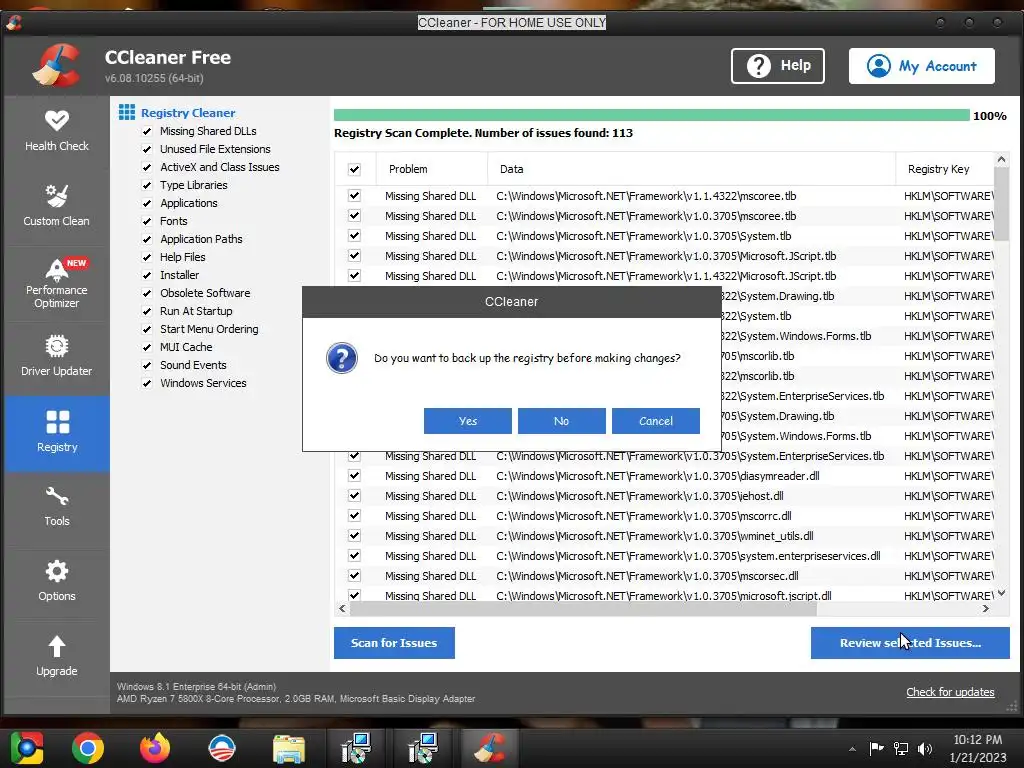Click the horizontal scrollbar thumb
The width and height of the screenshot is (1024, 768).
tap(583, 609)
